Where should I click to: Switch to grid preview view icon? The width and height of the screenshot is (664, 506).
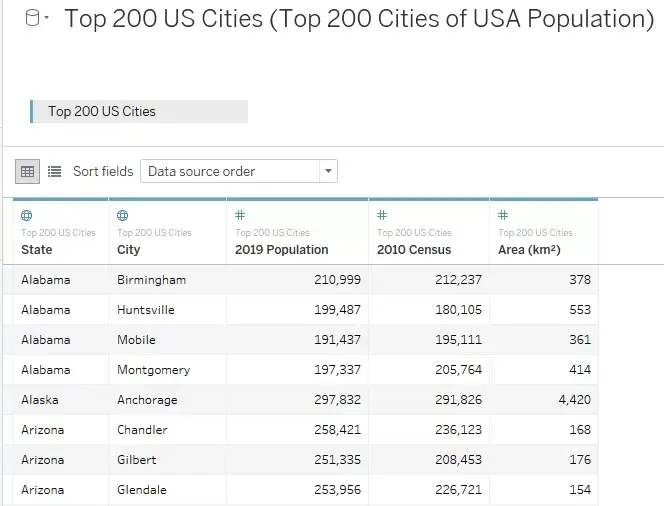[x=28, y=171]
